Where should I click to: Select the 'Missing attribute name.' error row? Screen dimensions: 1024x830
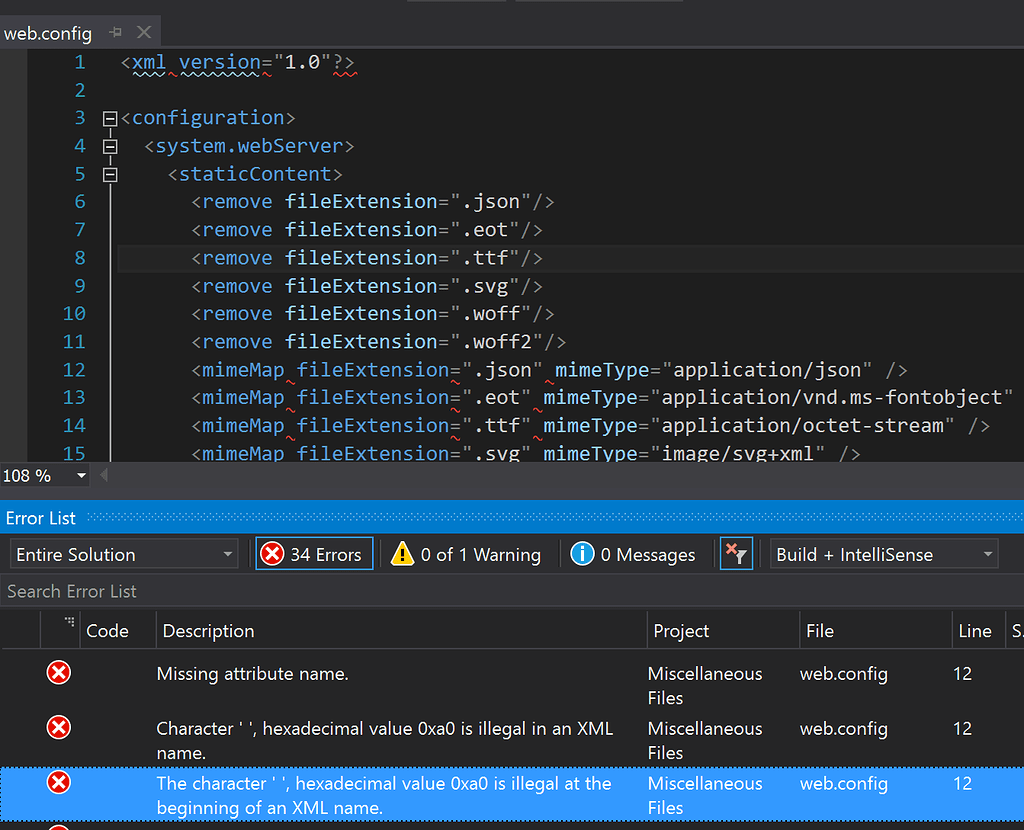point(512,685)
